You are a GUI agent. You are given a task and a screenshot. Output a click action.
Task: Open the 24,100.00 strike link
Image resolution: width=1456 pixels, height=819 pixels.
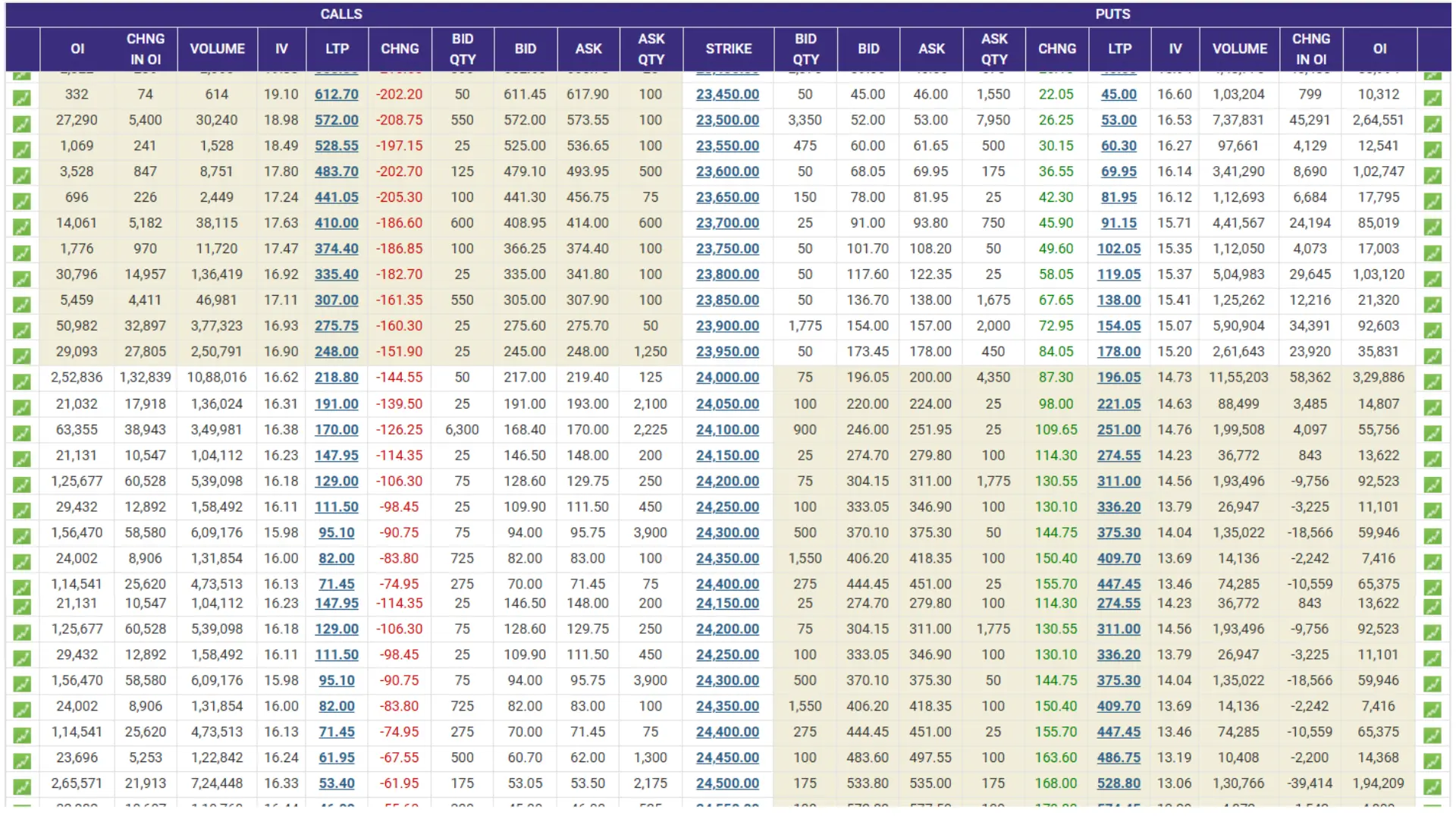tap(727, 430)
